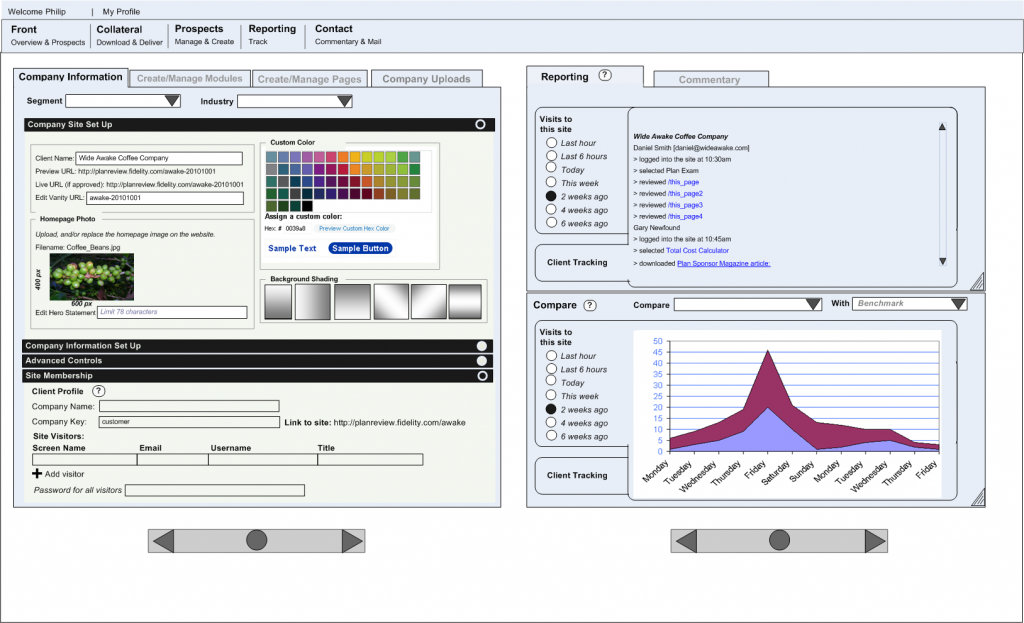This screenshot has width=1024, height=623.
Task: Open the Company Uploads tab
Action: click(426, 79)
